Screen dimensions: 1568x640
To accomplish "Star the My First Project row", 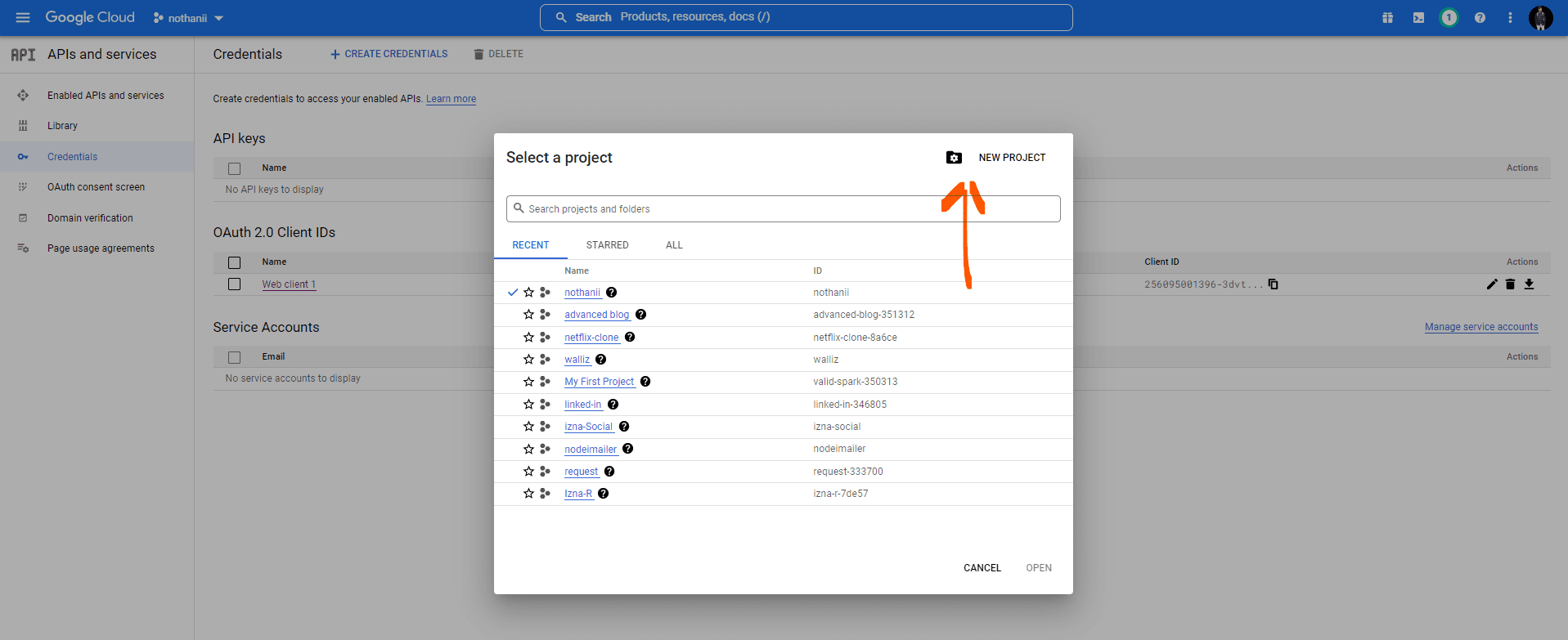I will click(528, 381).
